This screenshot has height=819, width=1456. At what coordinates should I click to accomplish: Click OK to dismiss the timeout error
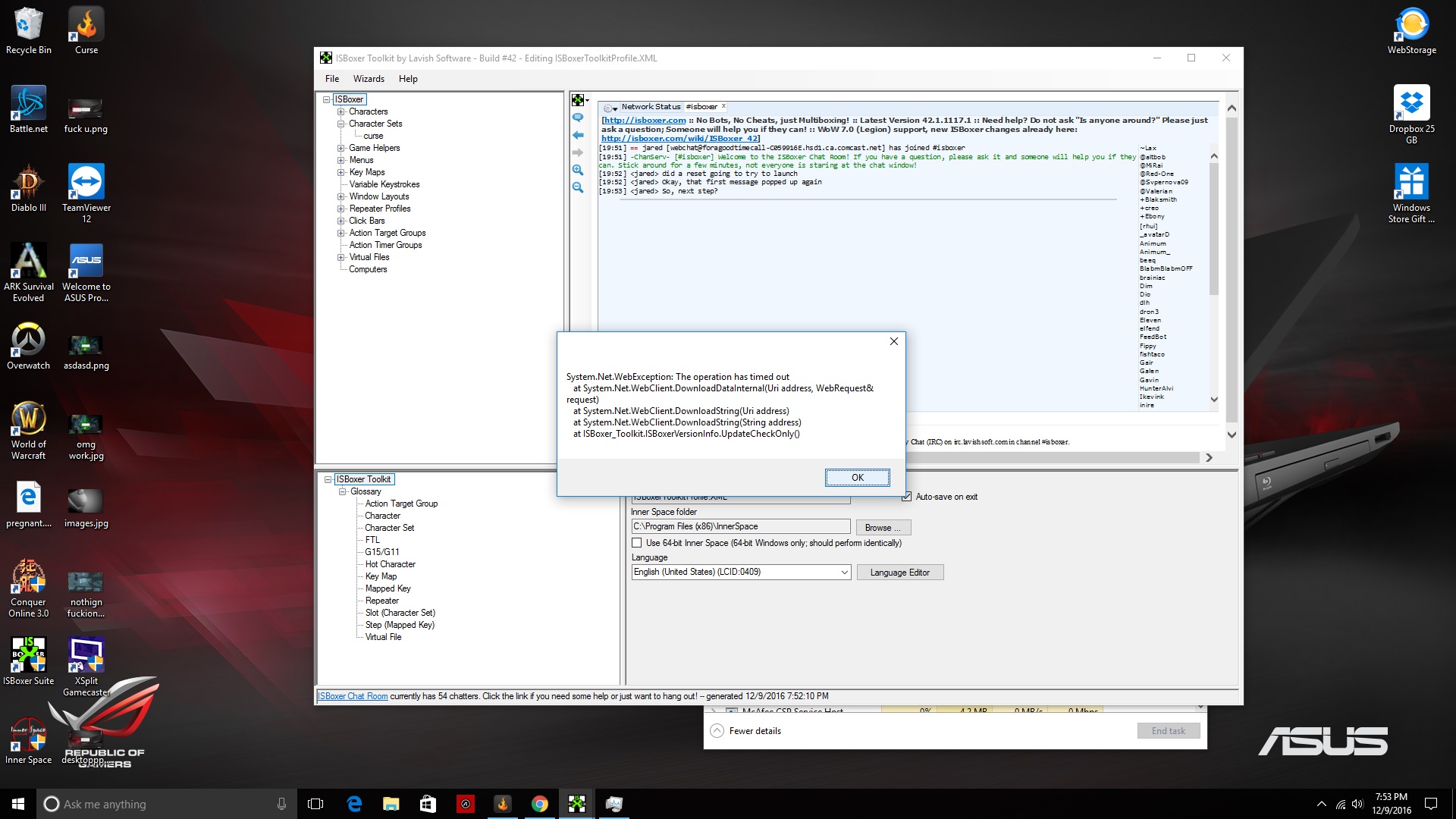click(x=856, y=477)
